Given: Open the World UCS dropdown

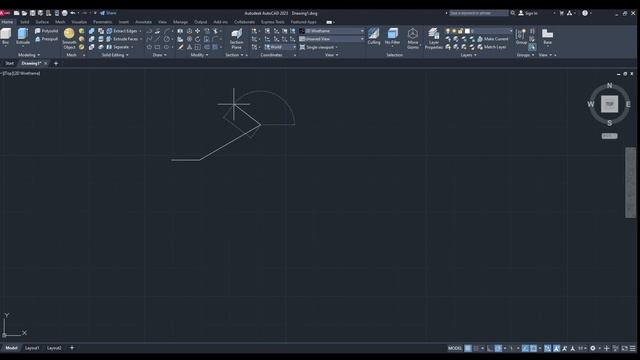Looking at the screenshot, I should [x=280, y=47].
